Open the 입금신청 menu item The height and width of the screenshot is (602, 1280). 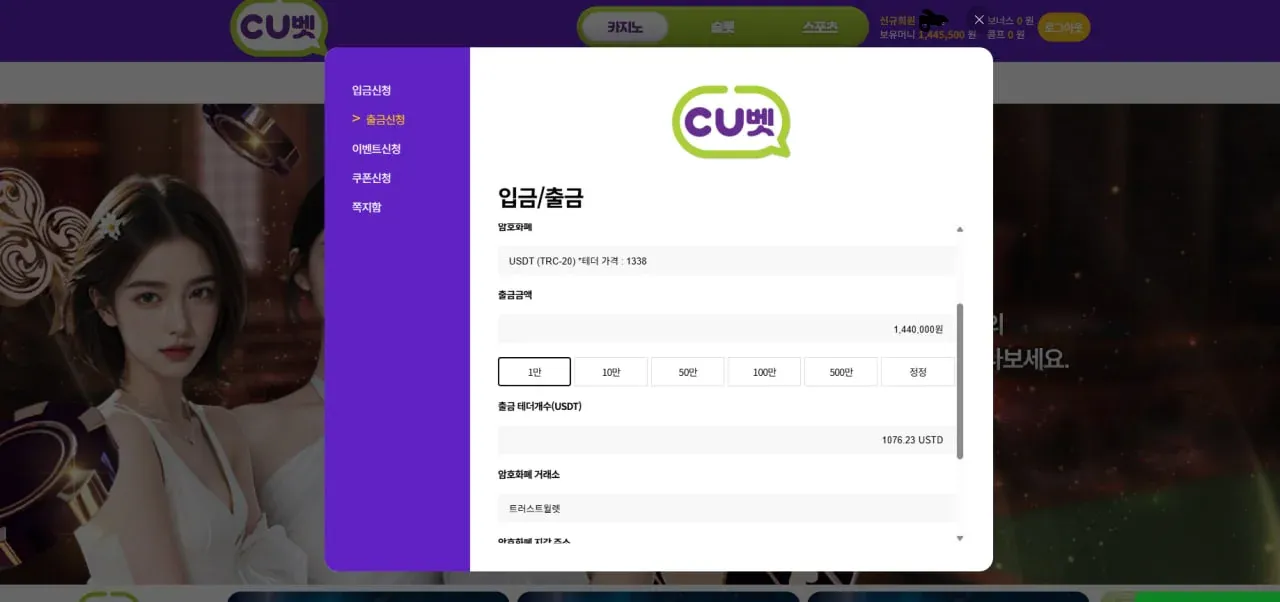[x=371, y=90]
